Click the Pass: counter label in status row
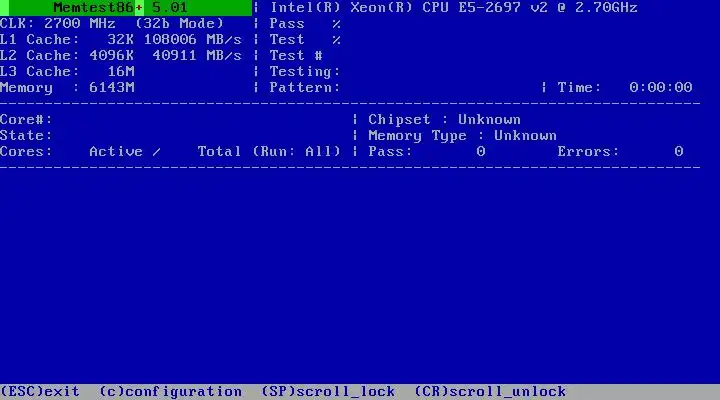This screenshot has height=400, width=720. coord(390,152)
